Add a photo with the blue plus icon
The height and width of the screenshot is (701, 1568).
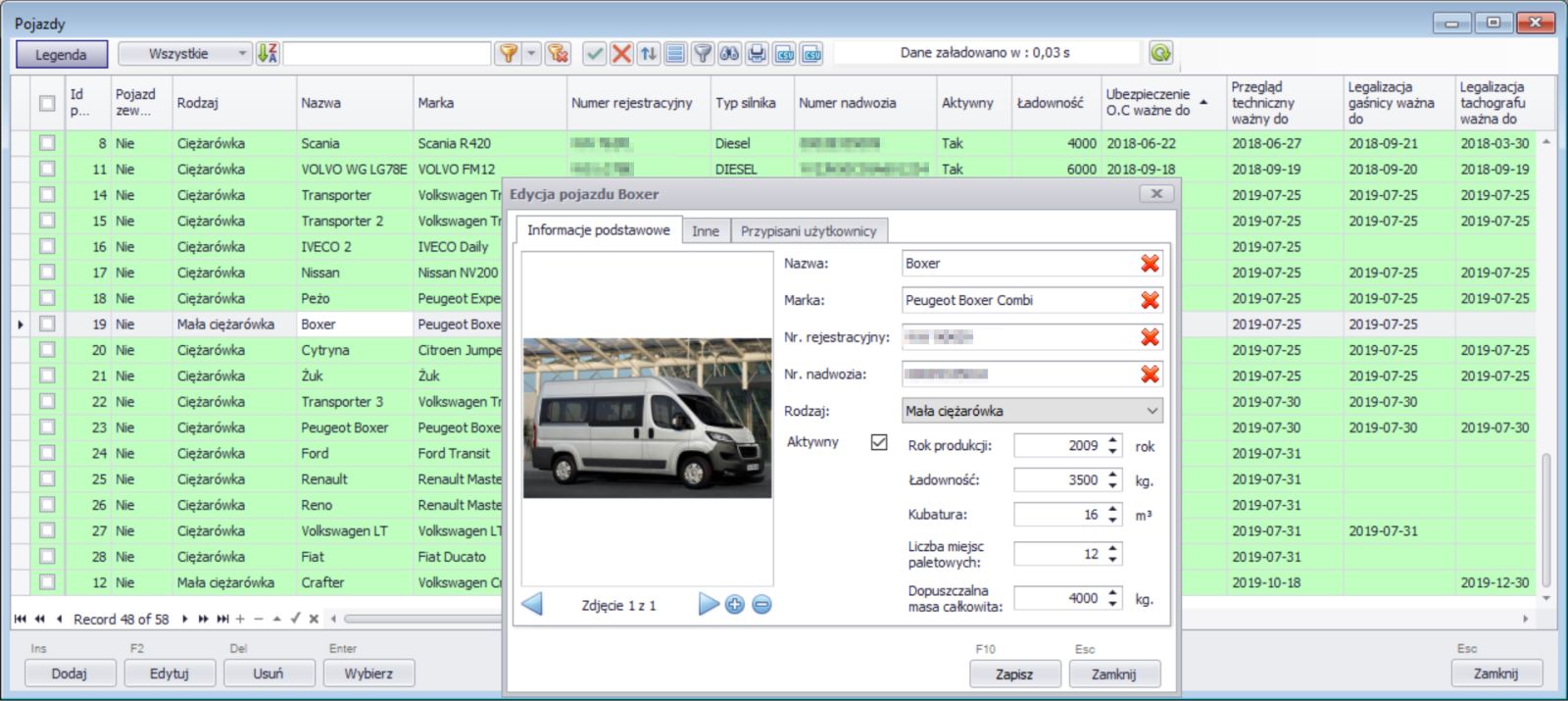(735, 605)
